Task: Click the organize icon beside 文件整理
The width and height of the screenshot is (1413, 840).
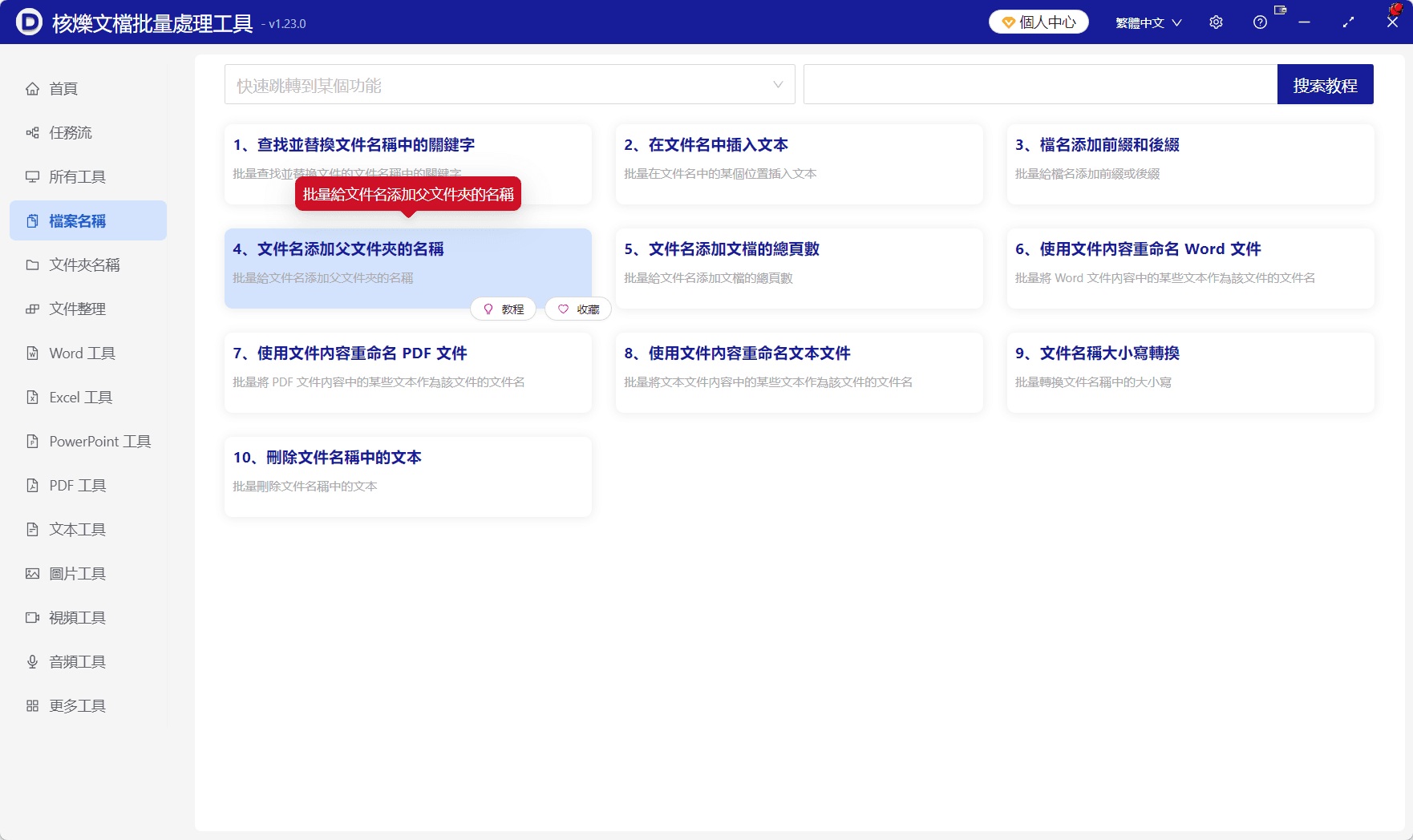Action: point(32,309)
